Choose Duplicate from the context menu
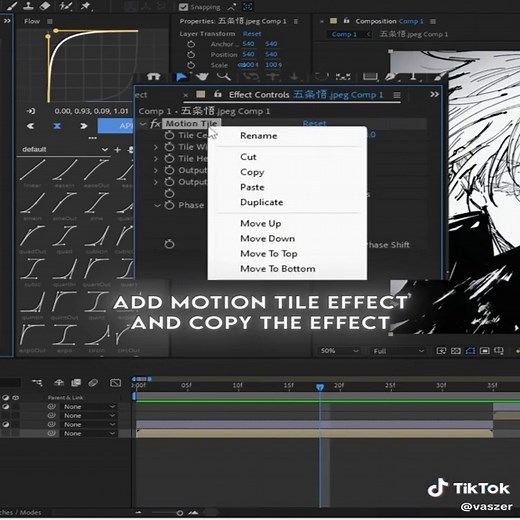 point(262,202)
